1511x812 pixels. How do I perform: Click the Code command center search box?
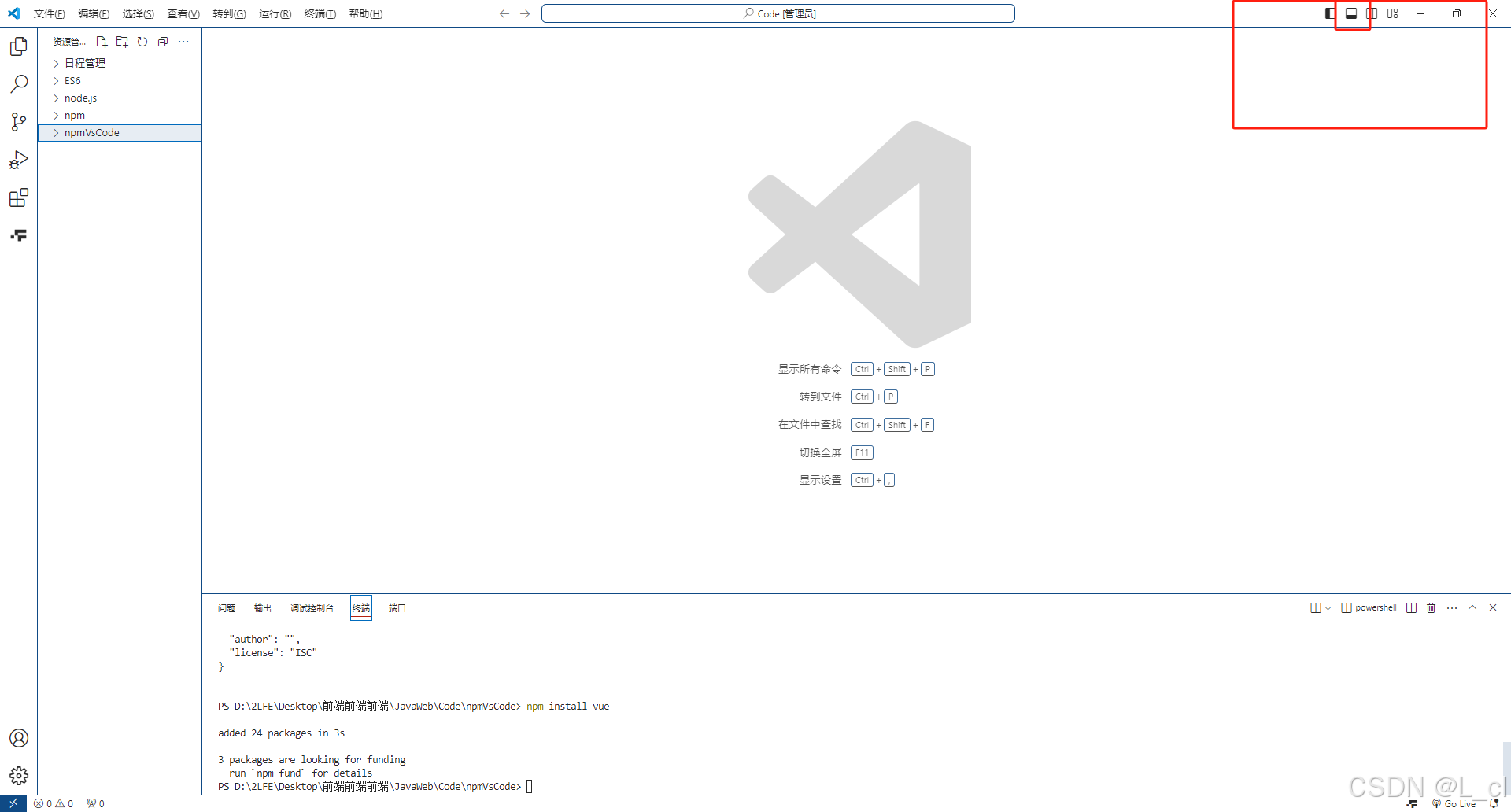coord(778,13)
